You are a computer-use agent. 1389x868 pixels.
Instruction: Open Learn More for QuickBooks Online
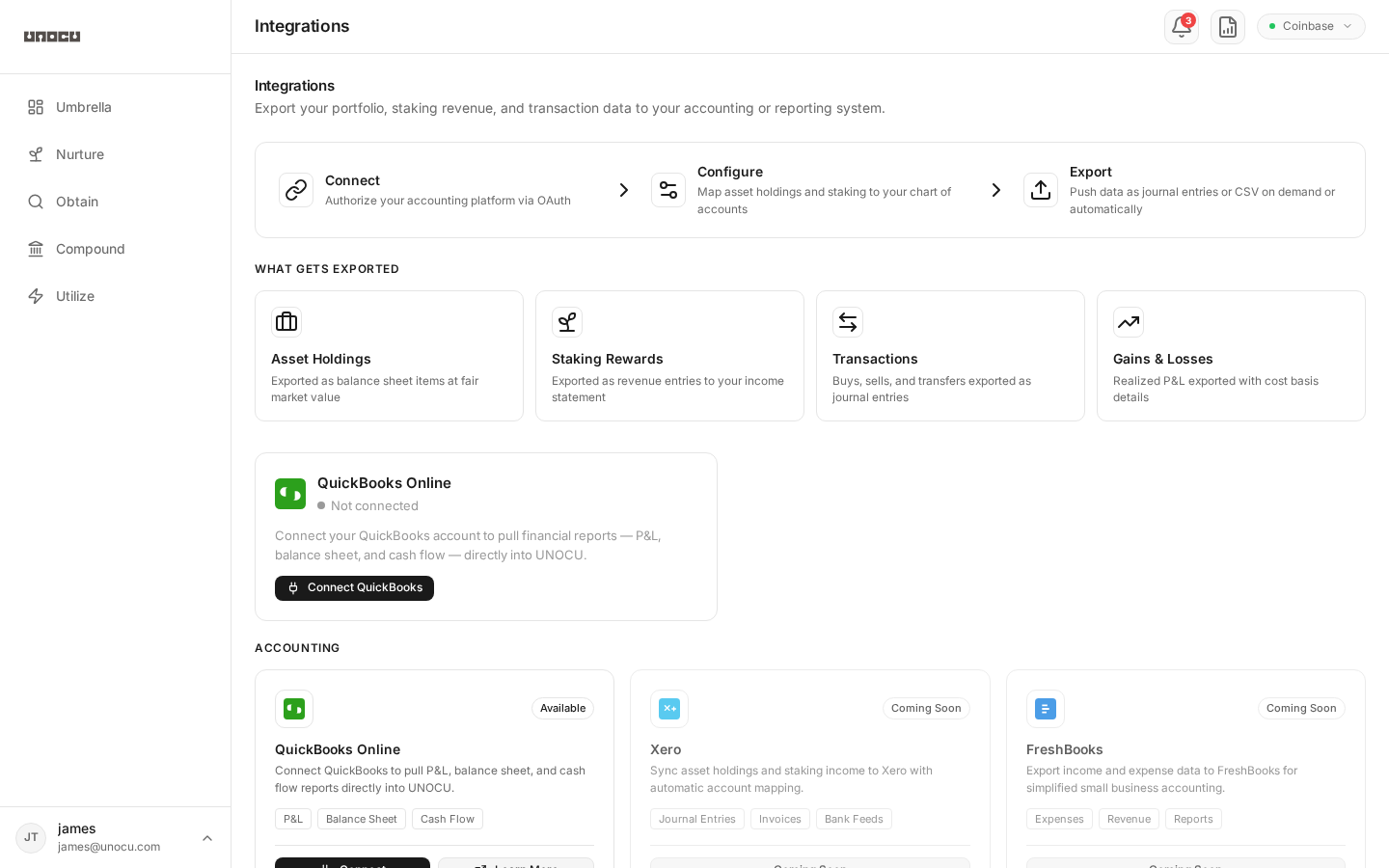pos(516,865)
